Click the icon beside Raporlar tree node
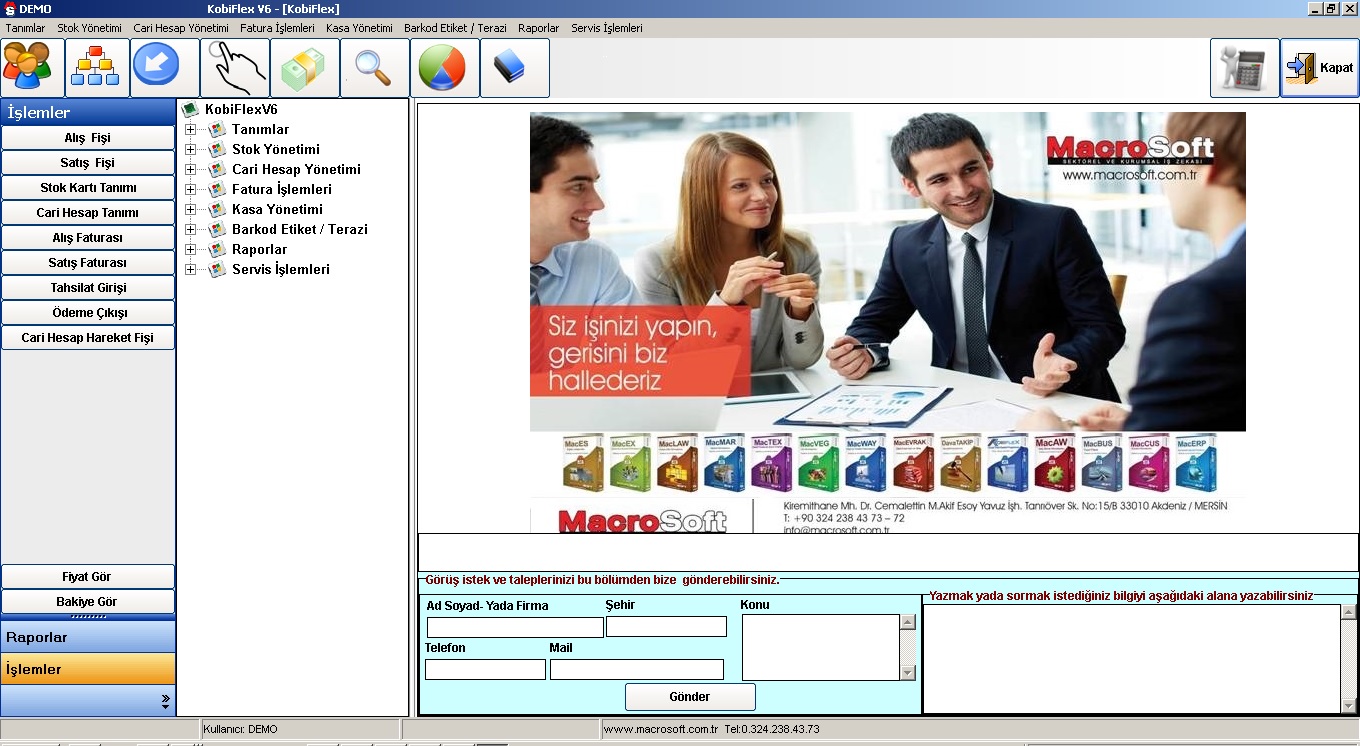1360x746 pixels. coord(217,250)
